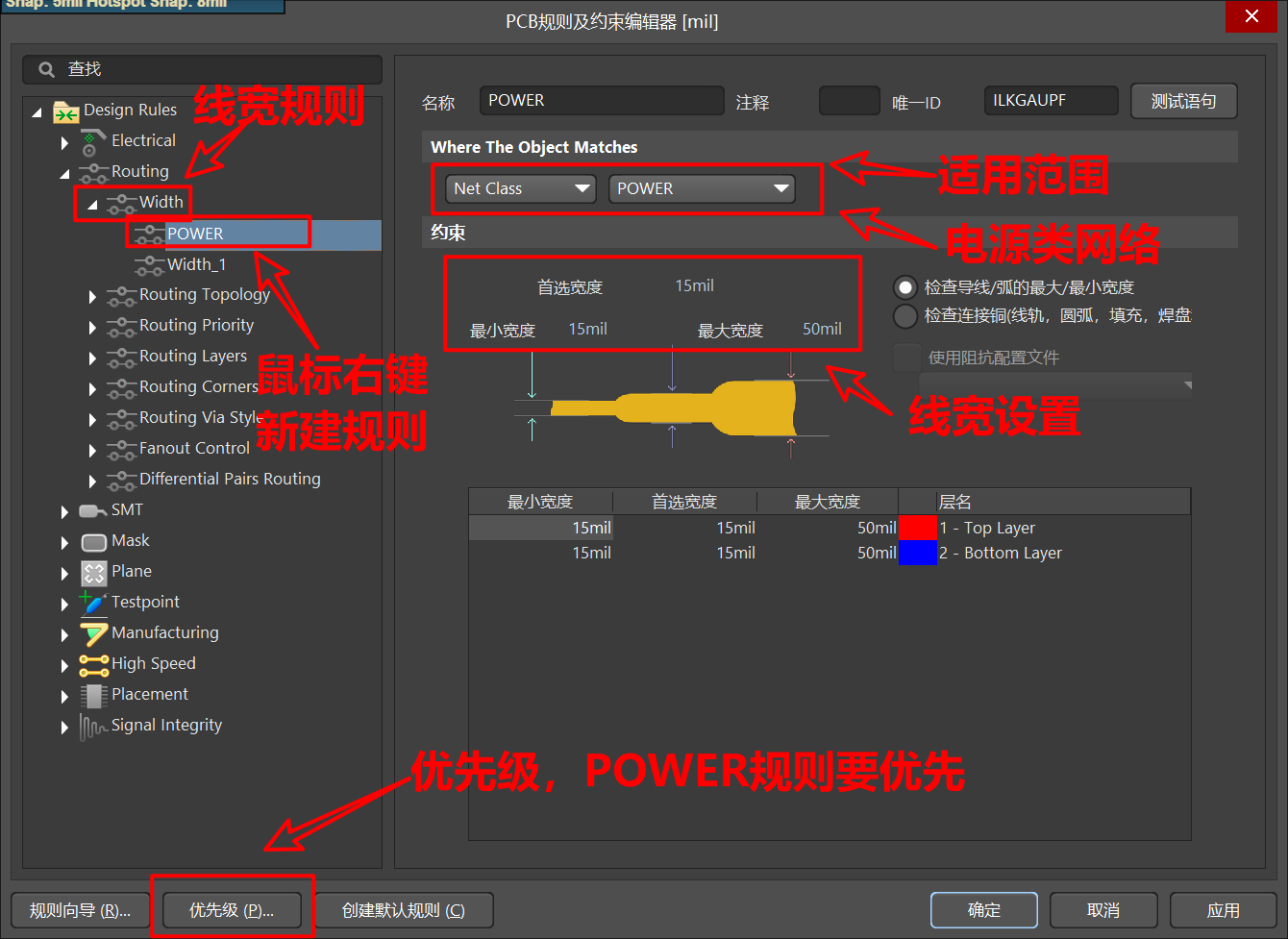Select the Width_1 rule
Screen dimensions: 1288x939
[197, 264]
